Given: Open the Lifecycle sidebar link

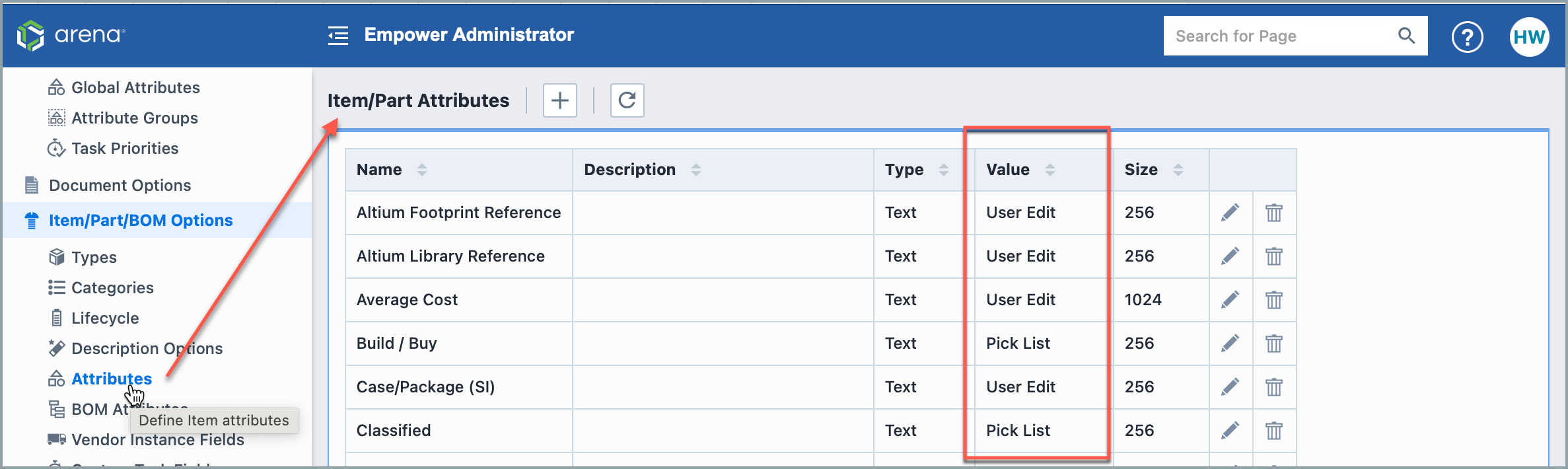Looking at the screenshot, I should (105, 318).
